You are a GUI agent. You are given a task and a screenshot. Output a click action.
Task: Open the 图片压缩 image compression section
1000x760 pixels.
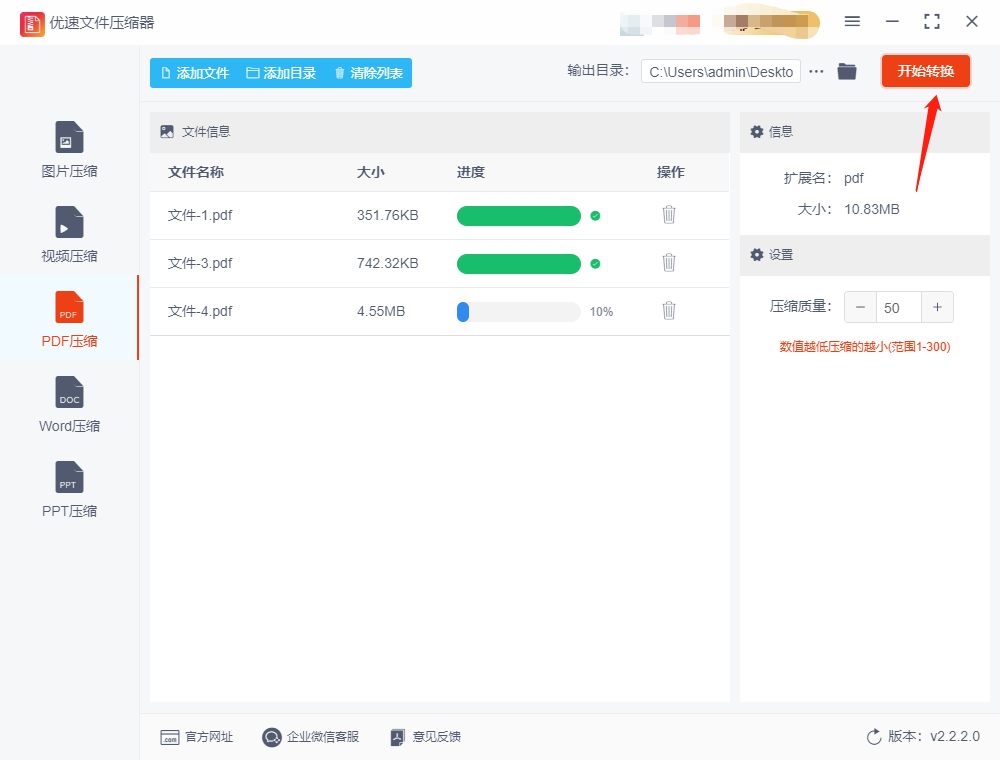pyautogui.click(x=69, y=149)
